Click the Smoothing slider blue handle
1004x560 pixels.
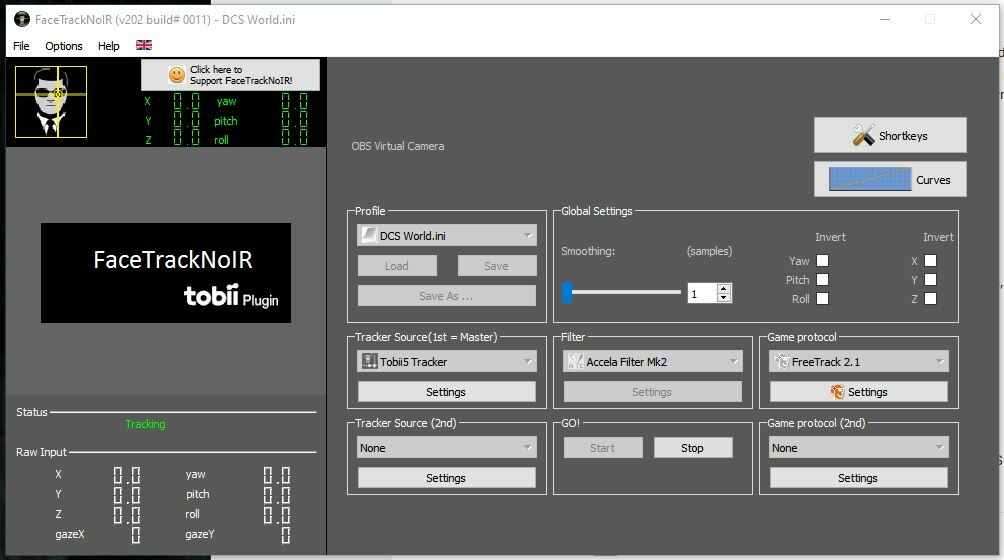(x=567, y=292)
